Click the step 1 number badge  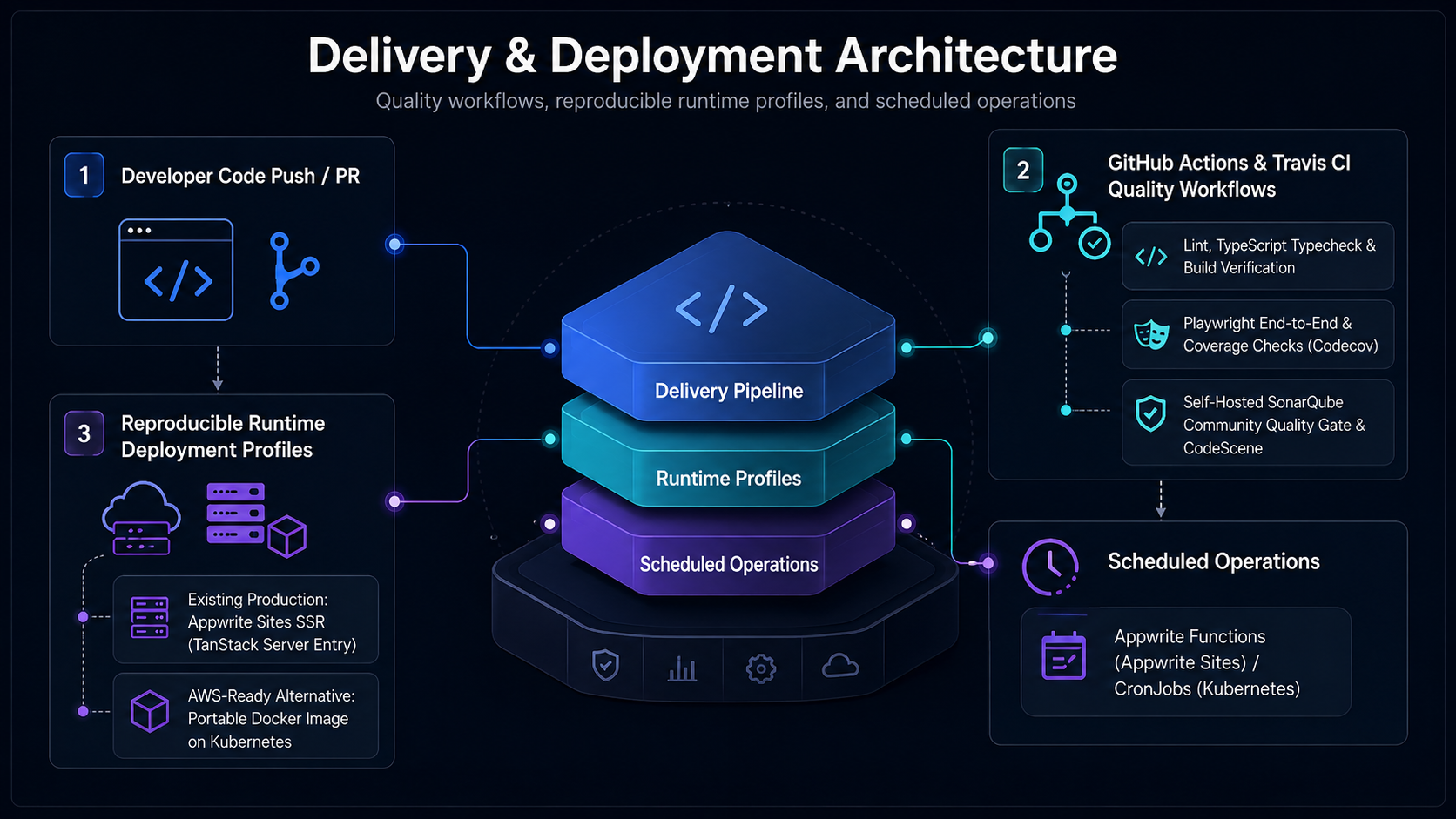(x=84, y=175)
